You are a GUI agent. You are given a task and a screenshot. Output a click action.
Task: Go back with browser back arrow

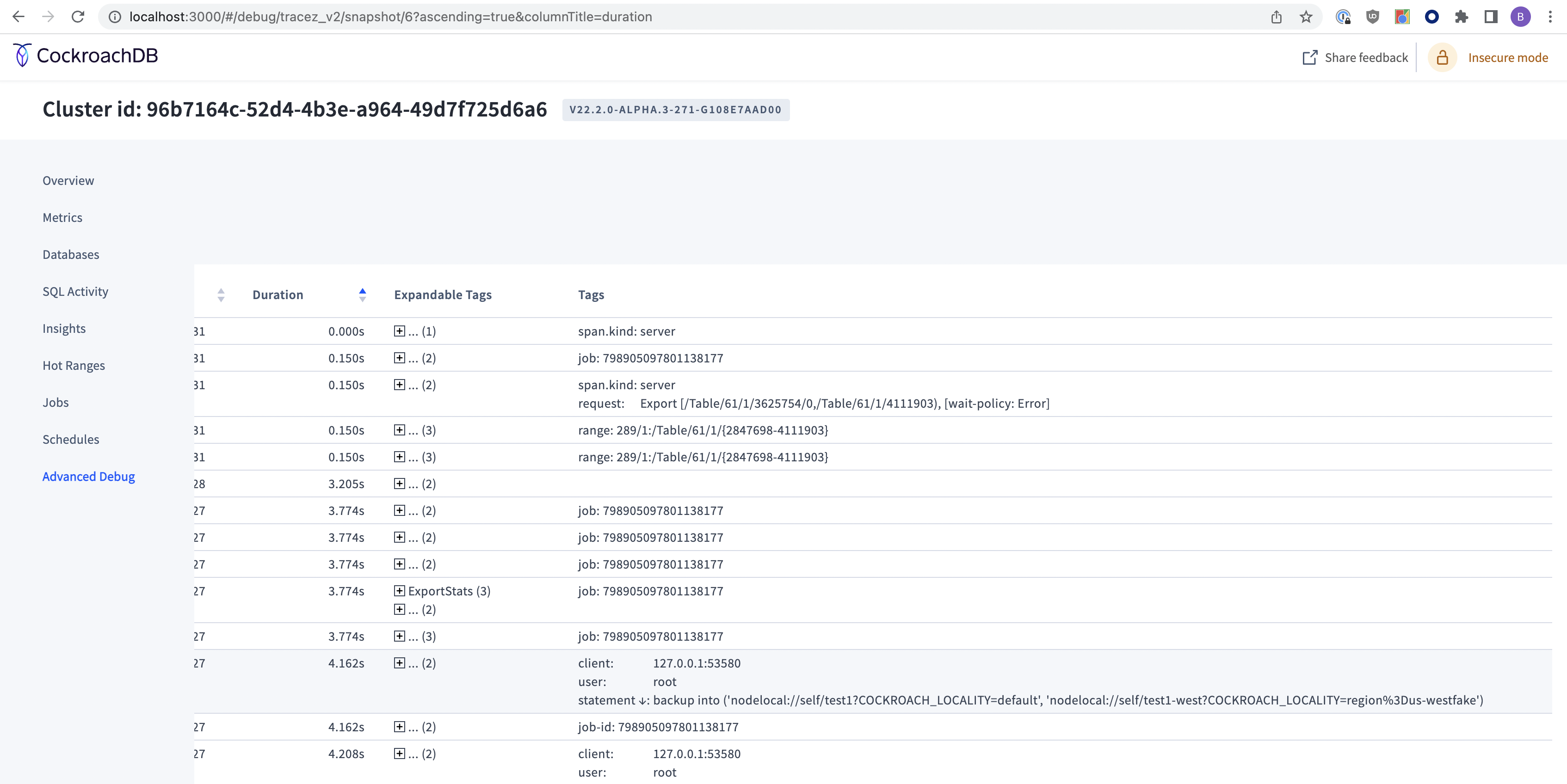coord(19,16)
